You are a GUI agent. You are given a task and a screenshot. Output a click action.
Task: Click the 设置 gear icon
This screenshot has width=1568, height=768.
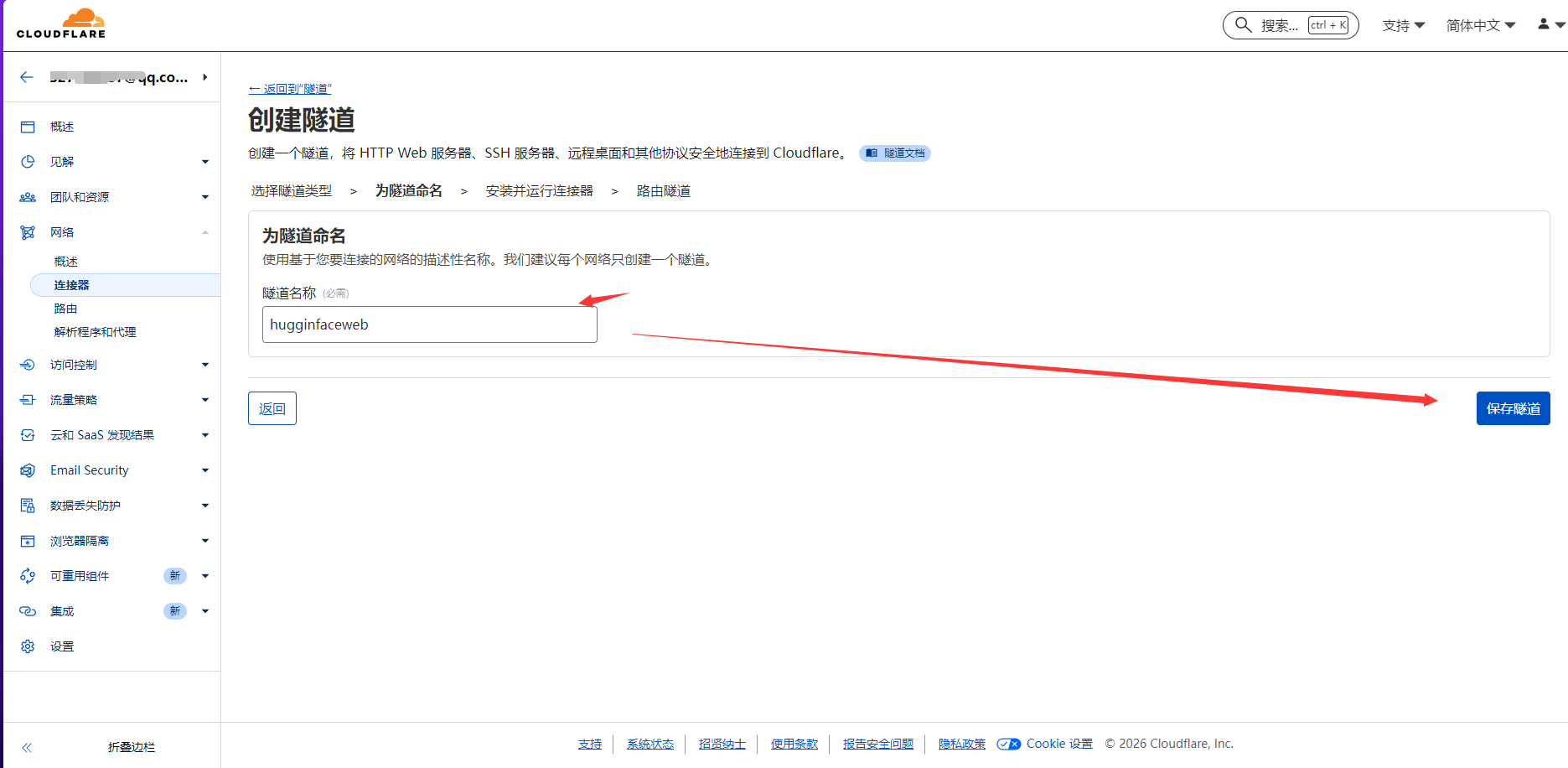point(28,646)
